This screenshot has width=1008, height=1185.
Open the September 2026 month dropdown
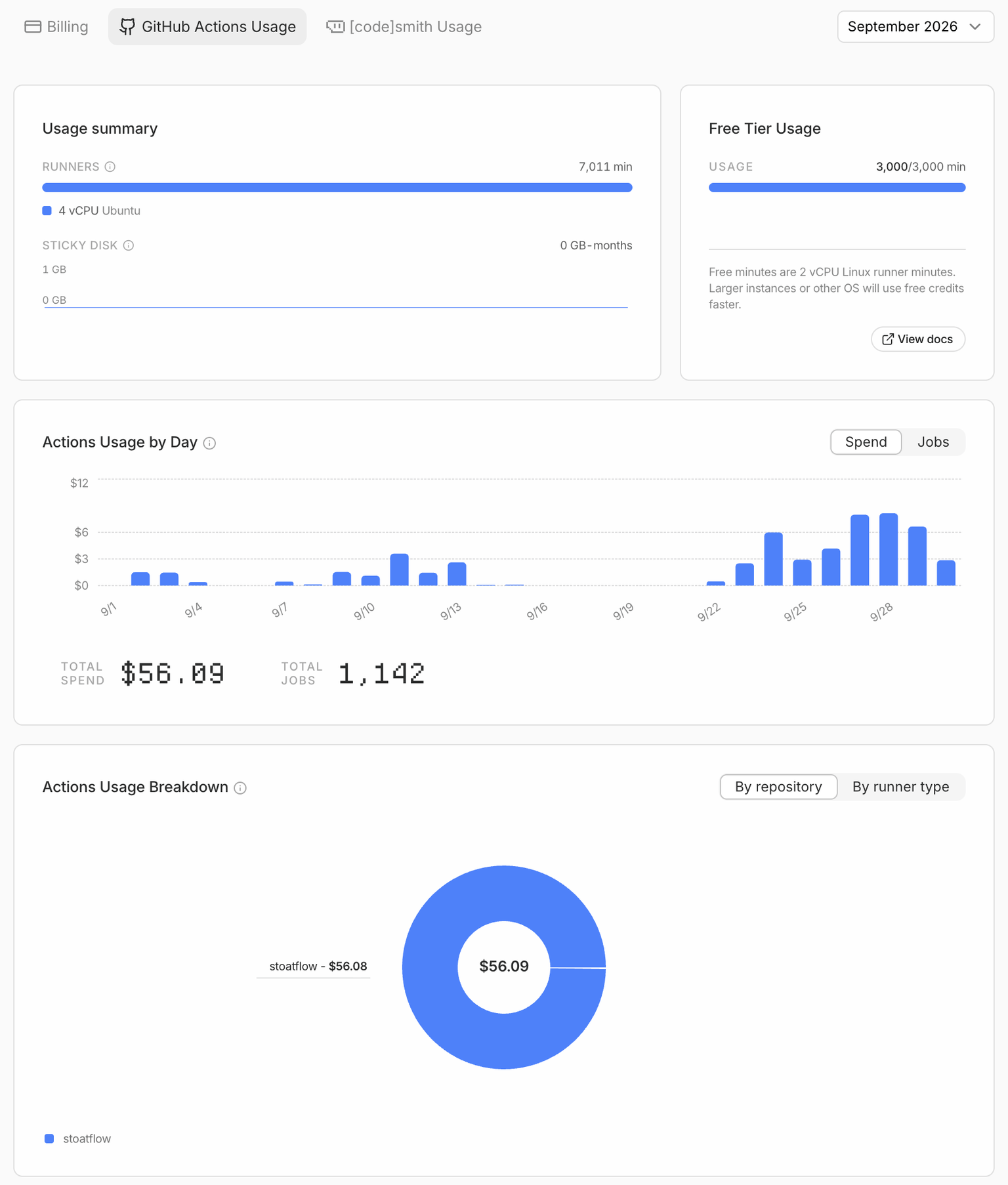(x=915, y=27)
